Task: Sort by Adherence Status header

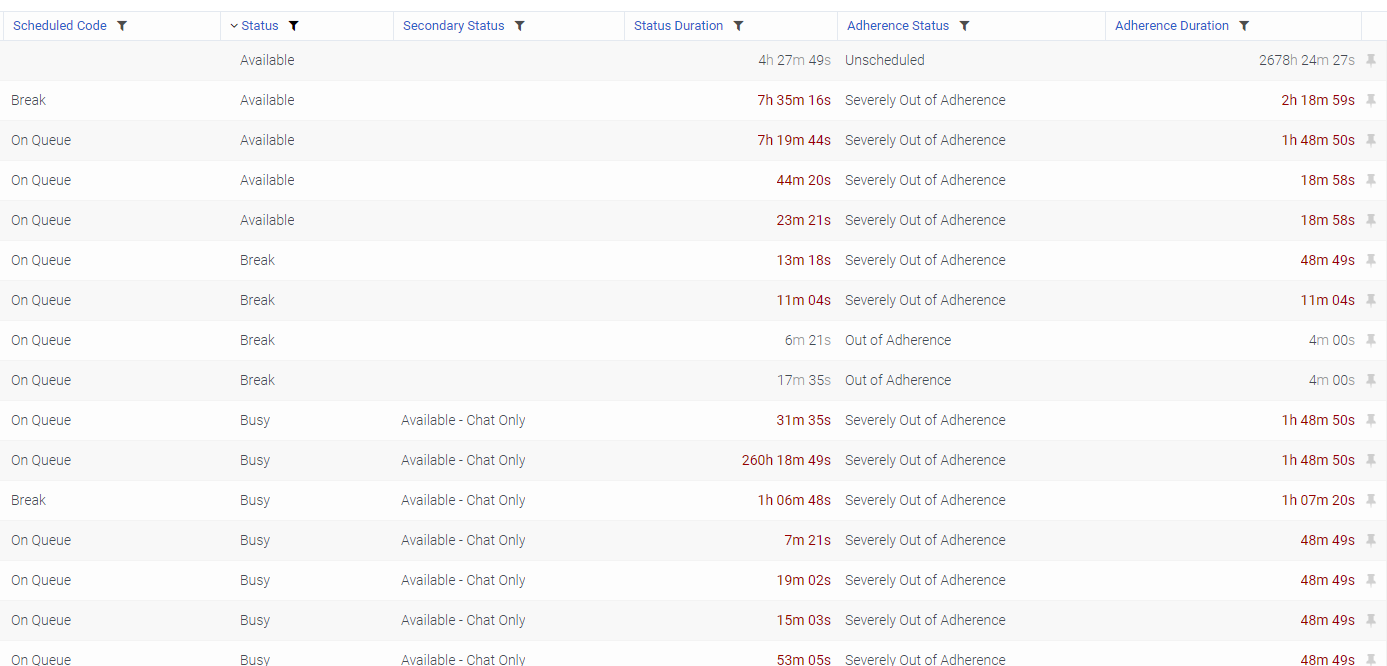Action: [x=898, y=26]
